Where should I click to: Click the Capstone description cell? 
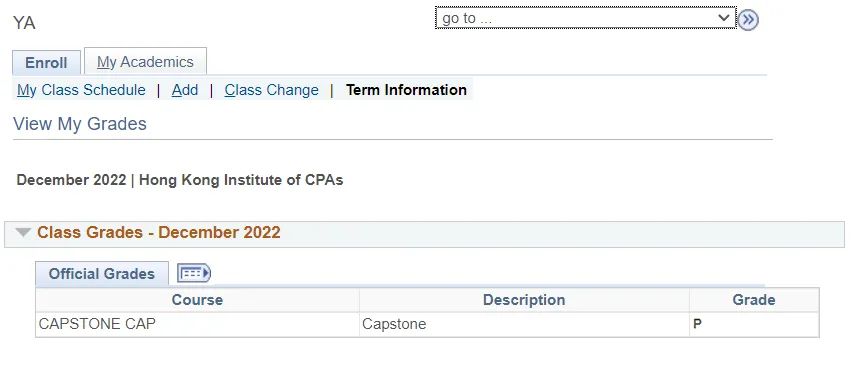point(524,325)
